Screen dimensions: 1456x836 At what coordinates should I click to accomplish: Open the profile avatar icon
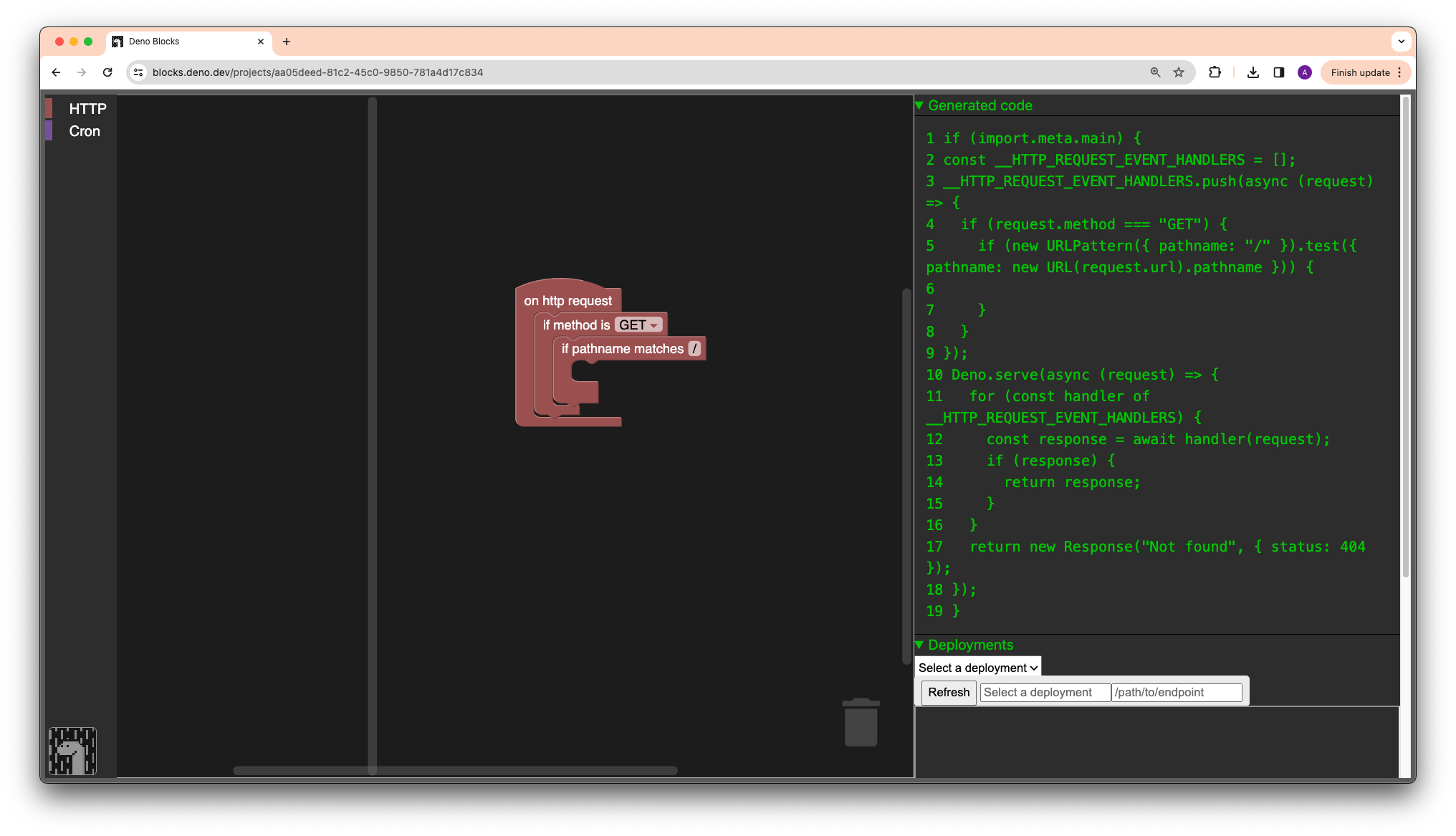click(1304, 72)
